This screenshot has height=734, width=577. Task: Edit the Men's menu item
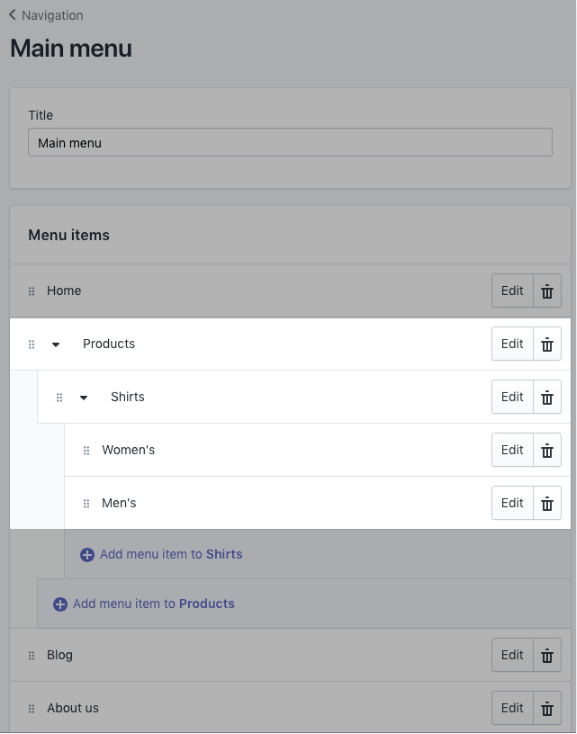tap(512, 503)
